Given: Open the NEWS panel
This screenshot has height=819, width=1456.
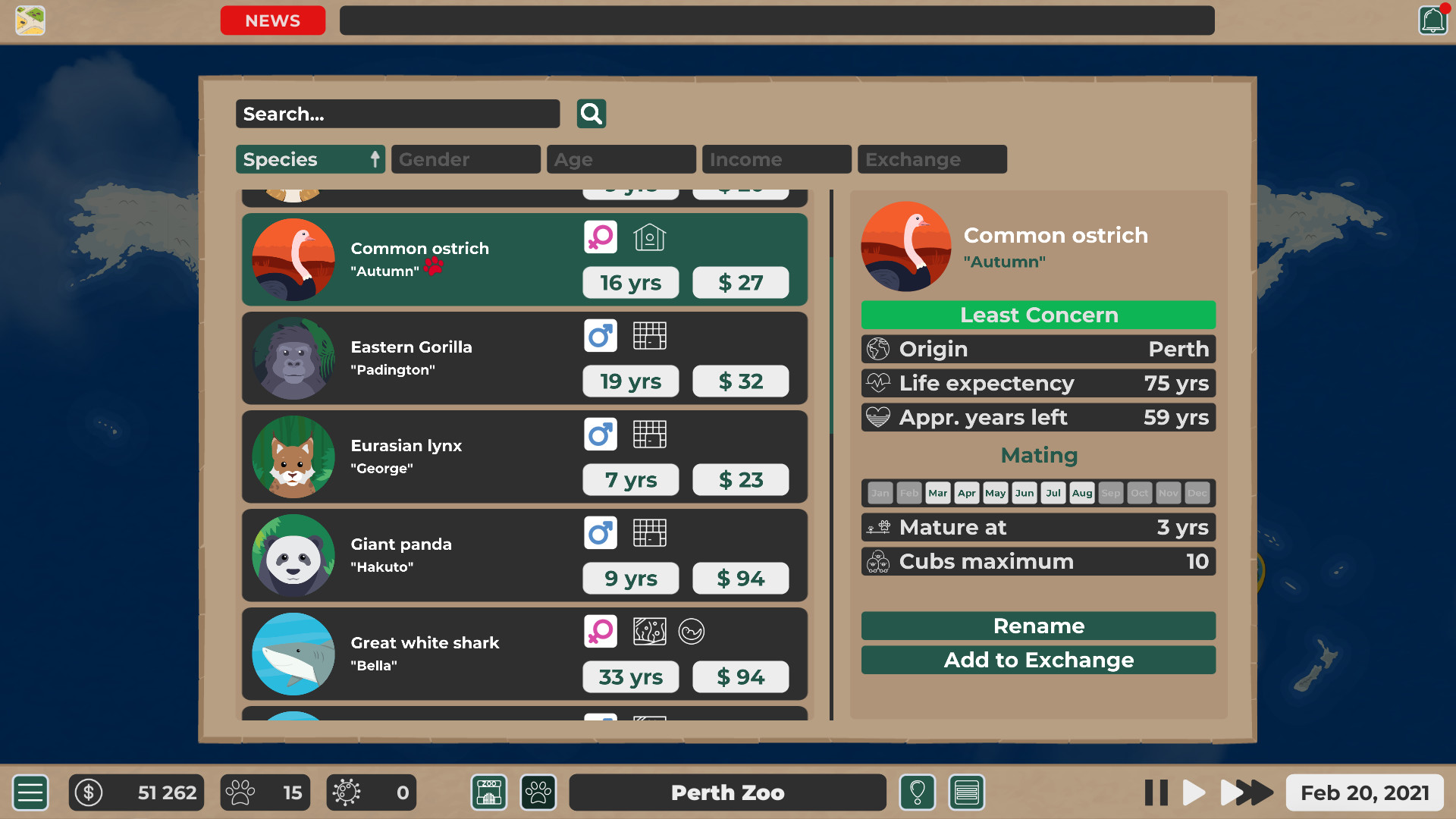Looking at the screenshot, I should 272,20.
